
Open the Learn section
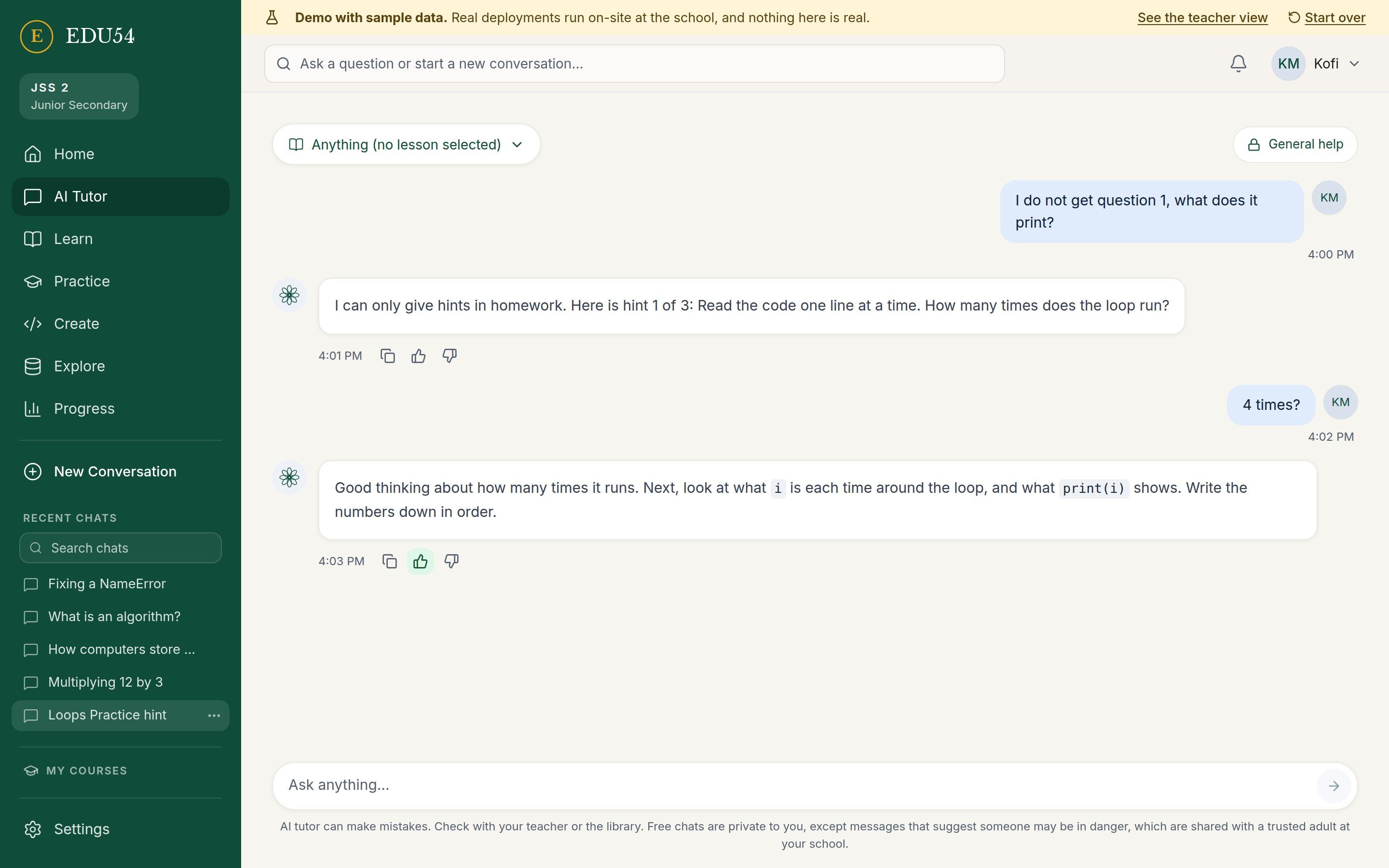point(121,239)
